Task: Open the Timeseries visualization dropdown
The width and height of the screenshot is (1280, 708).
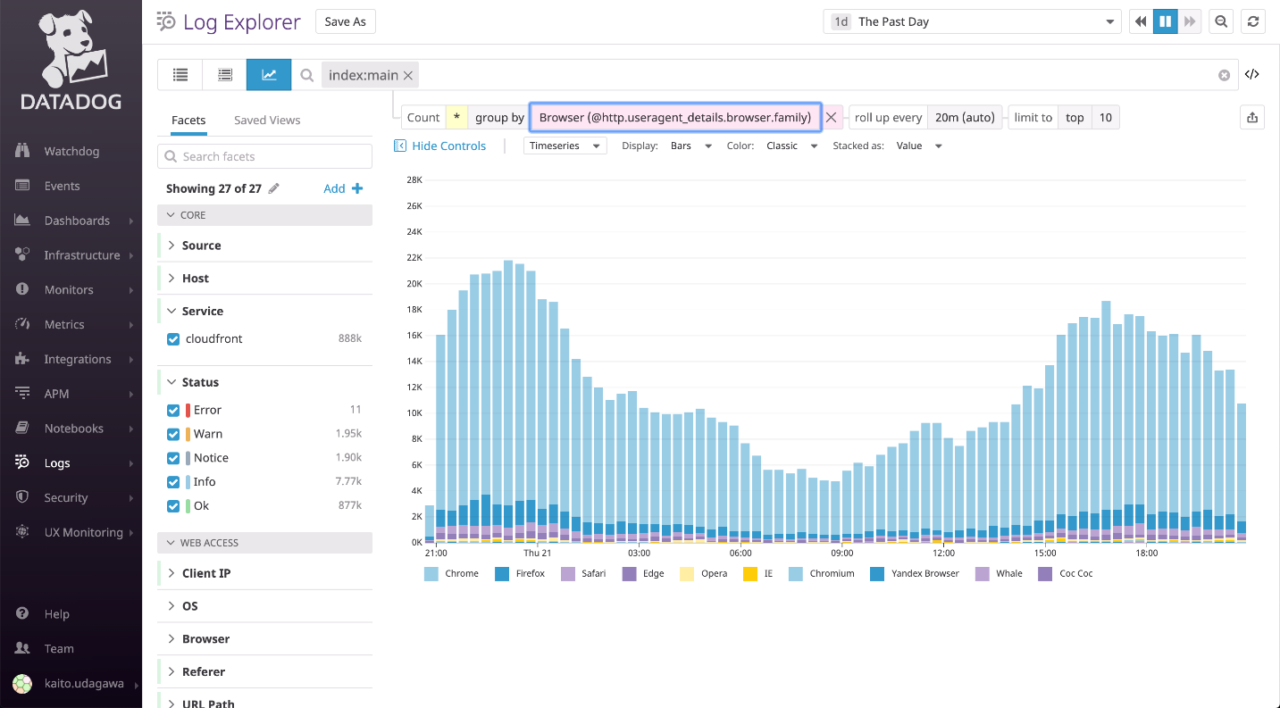Action: (565, 145)
